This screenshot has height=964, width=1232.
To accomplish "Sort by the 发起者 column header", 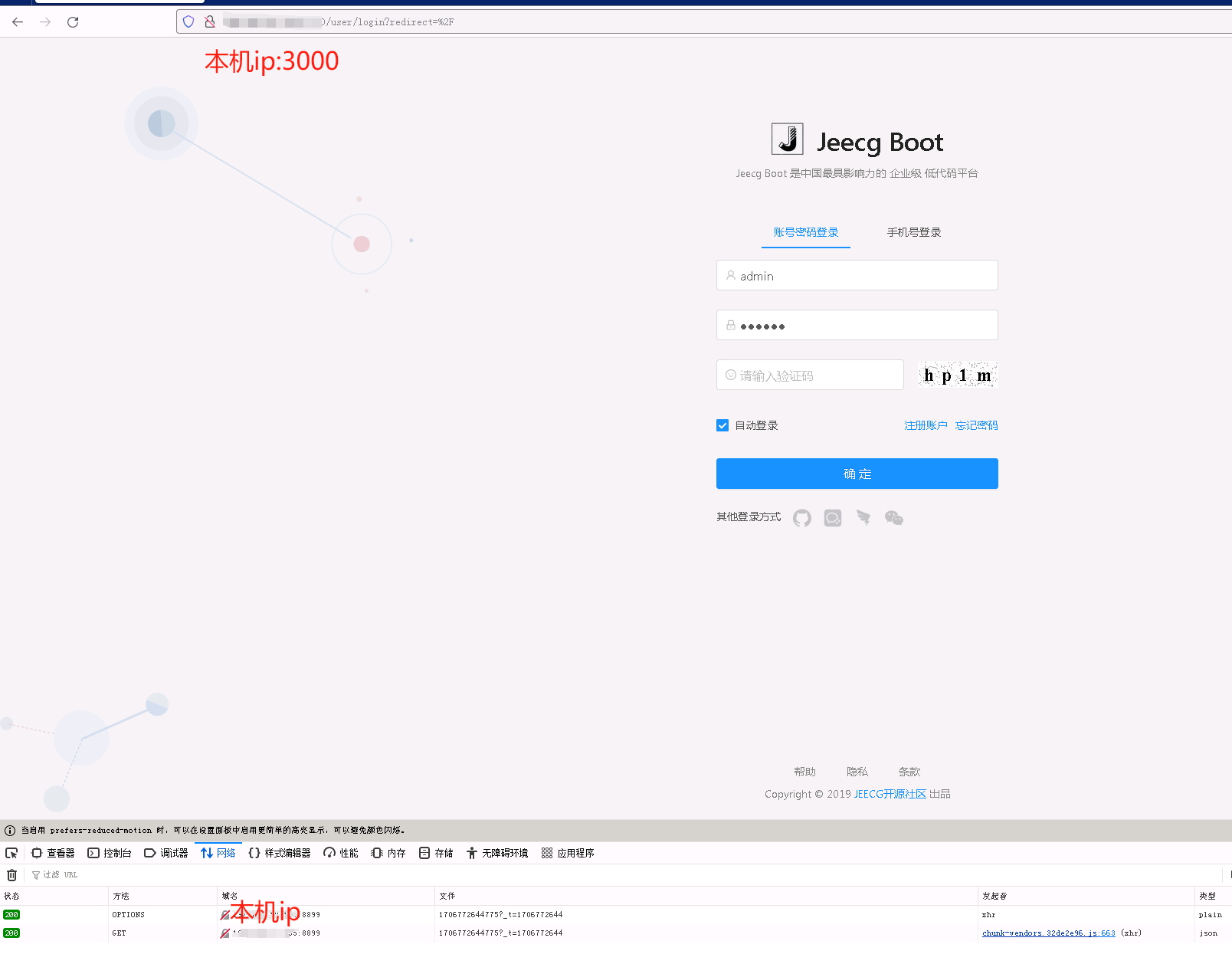I will pyautogui.click(x=1086, y=896).
